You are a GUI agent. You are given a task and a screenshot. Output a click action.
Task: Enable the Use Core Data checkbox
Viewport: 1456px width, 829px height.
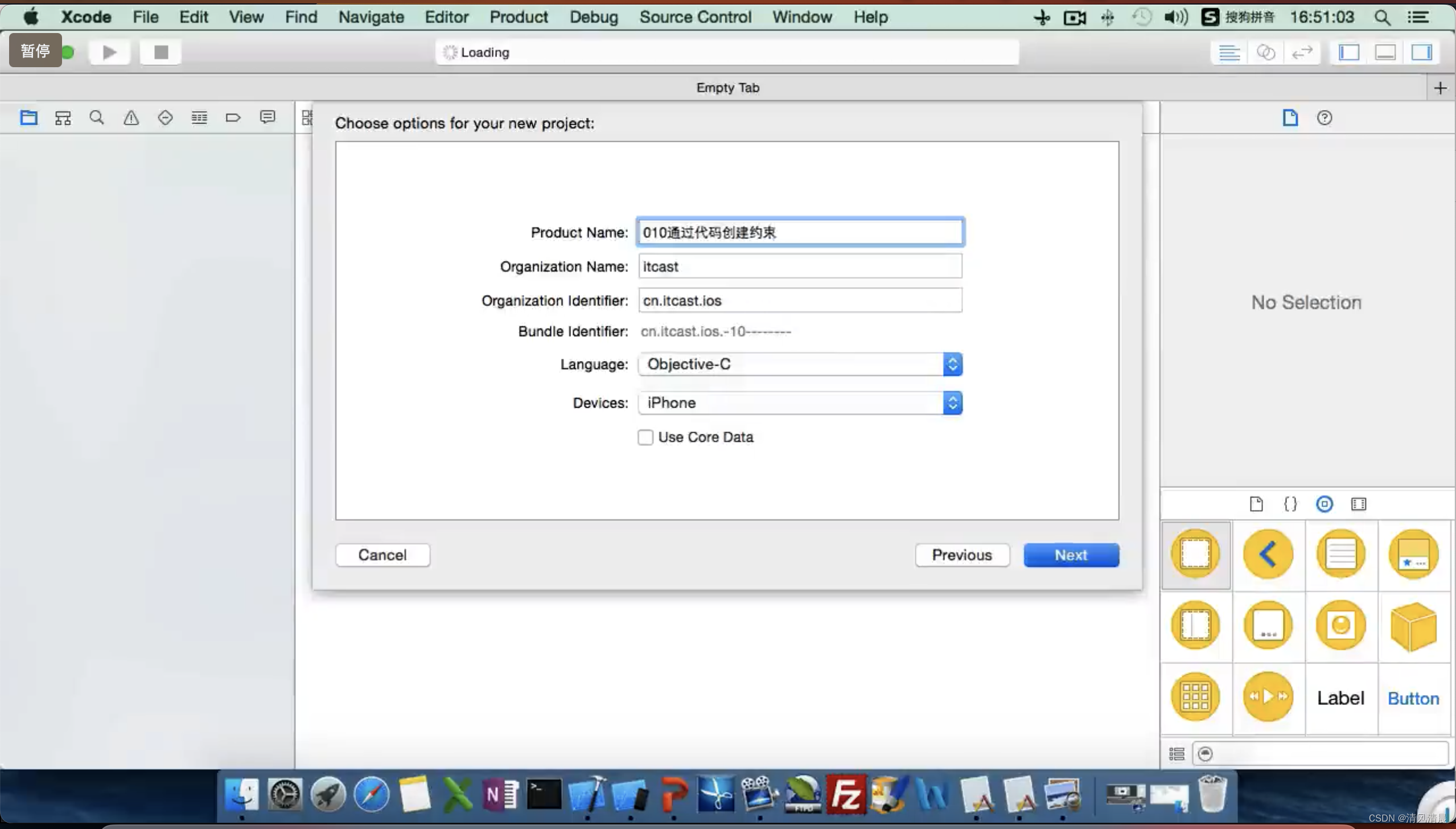(x=645, y=437)
